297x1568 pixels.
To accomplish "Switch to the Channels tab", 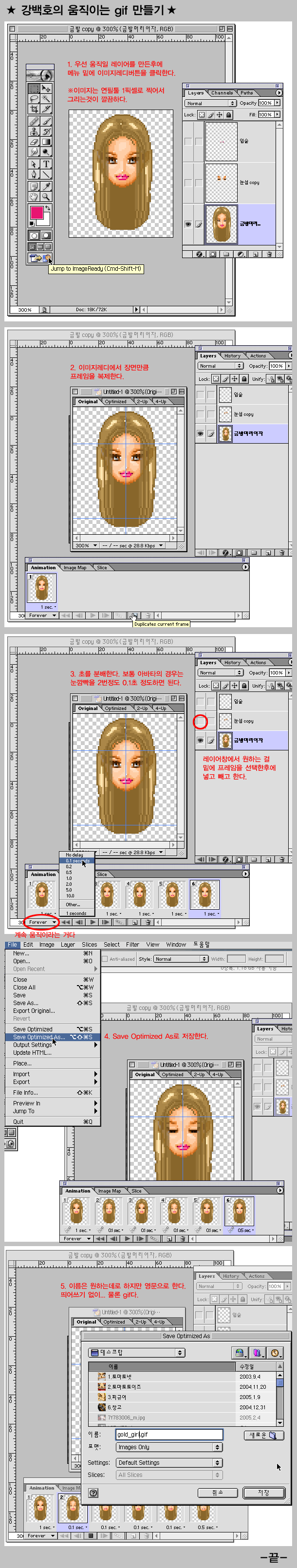I will pyautogui.click(x=222, y=93).
